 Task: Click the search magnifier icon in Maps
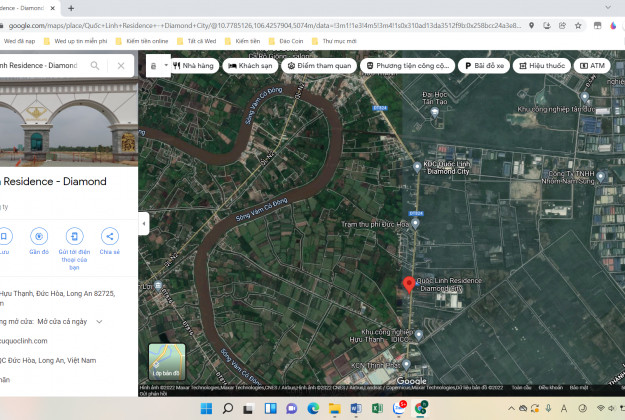(x=95, y=66)
